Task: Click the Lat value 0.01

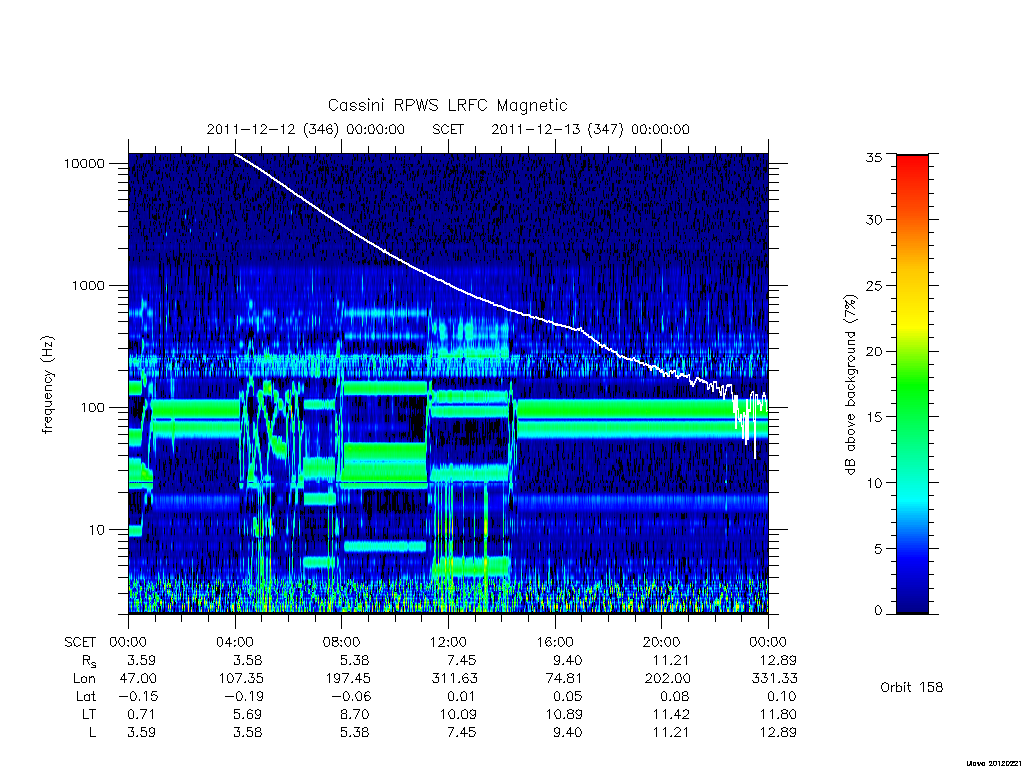Action: click(461, 696)
